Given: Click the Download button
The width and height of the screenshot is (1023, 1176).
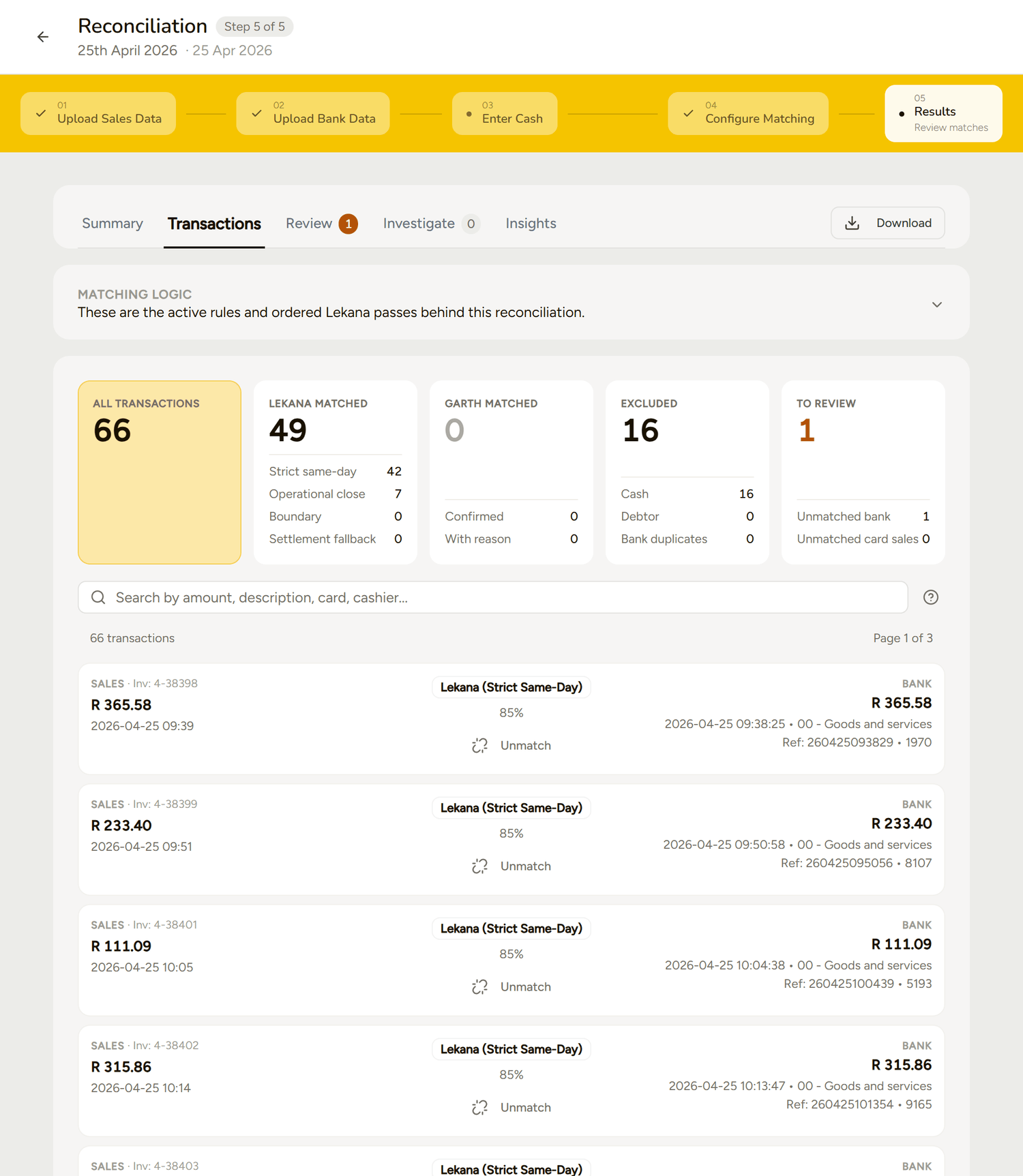Looking at the screenshot, I should 887,223.
